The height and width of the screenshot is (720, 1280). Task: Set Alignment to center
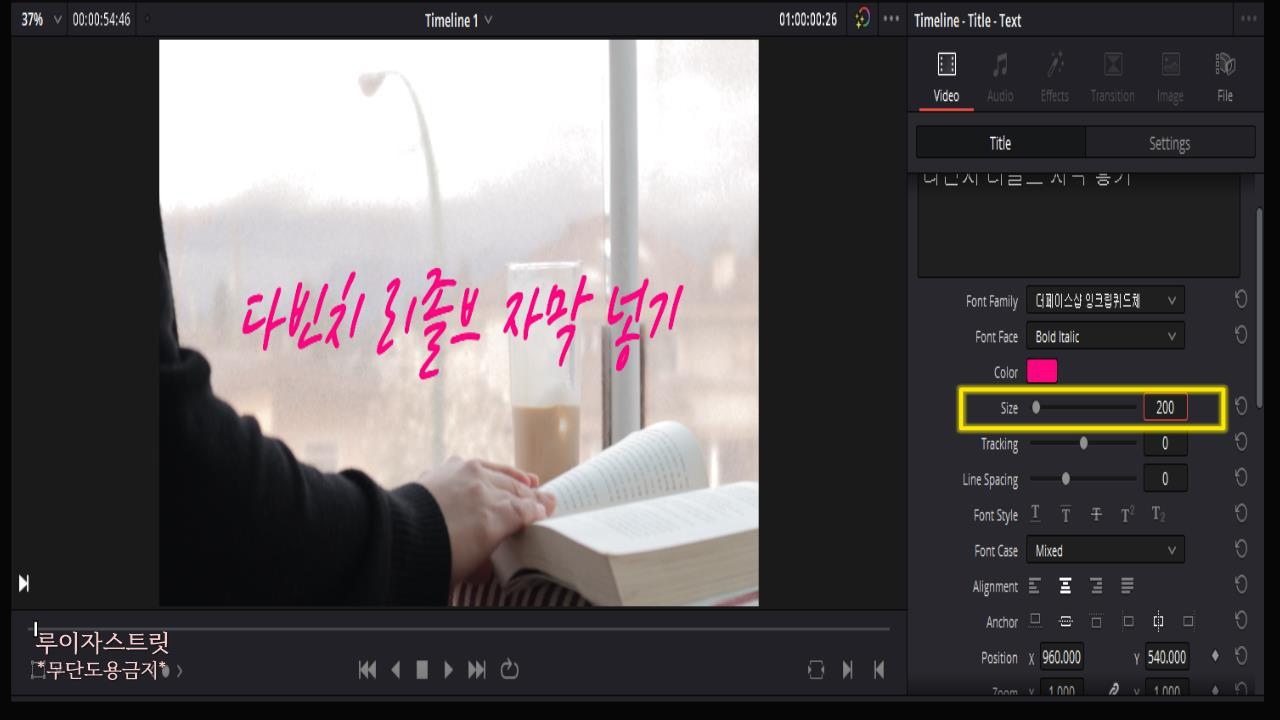1066,586
